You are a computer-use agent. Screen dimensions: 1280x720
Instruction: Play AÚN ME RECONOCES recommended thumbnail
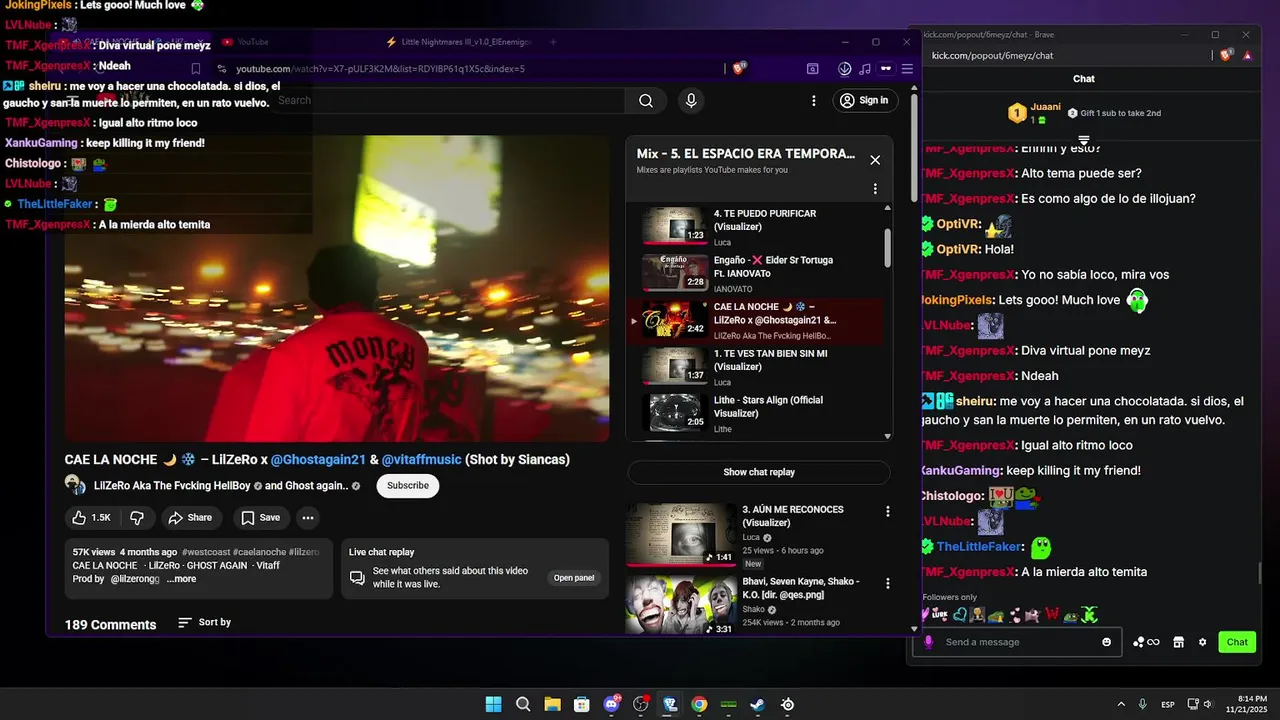681,534
